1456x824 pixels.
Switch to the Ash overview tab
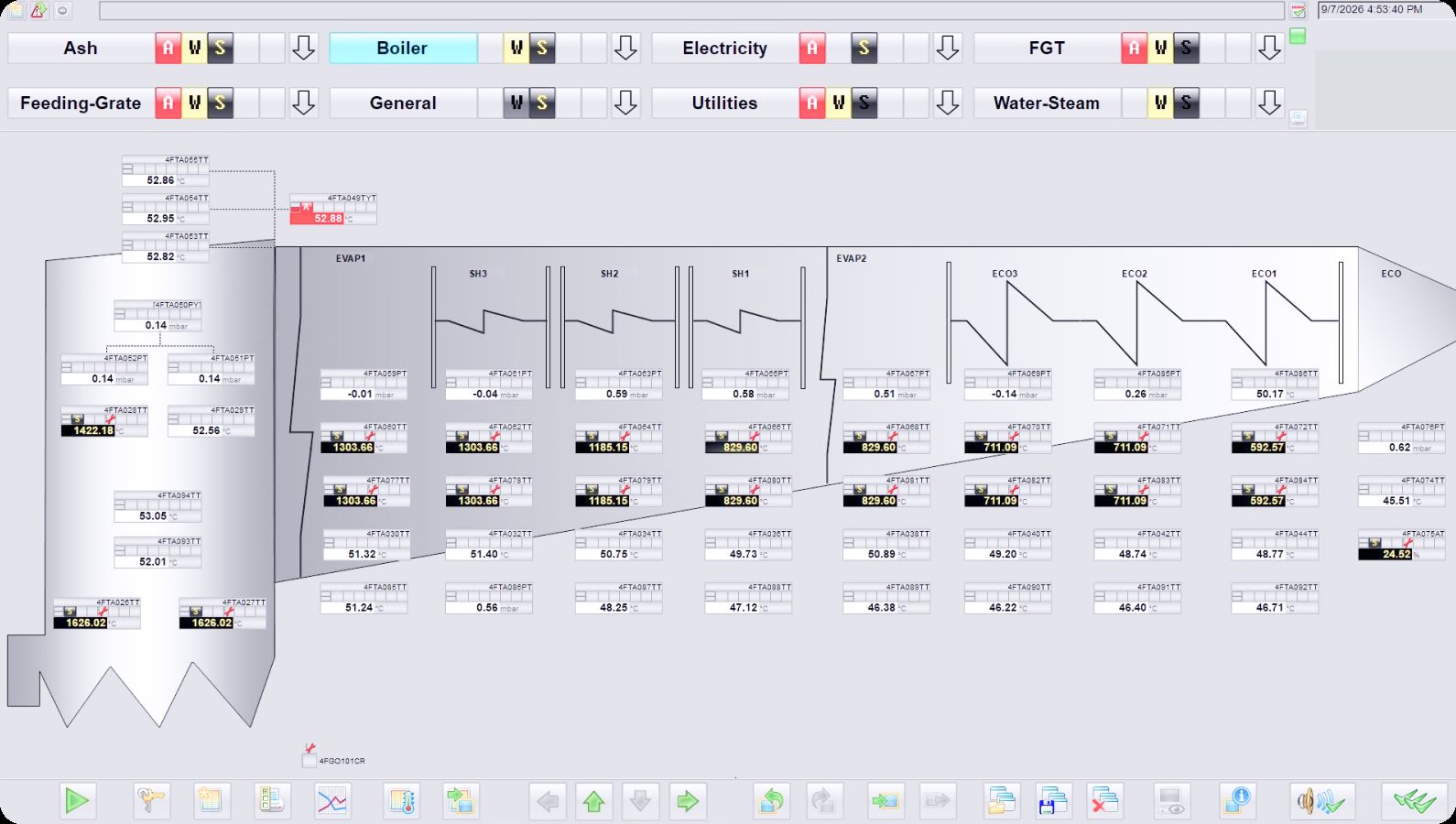[81, 48]
